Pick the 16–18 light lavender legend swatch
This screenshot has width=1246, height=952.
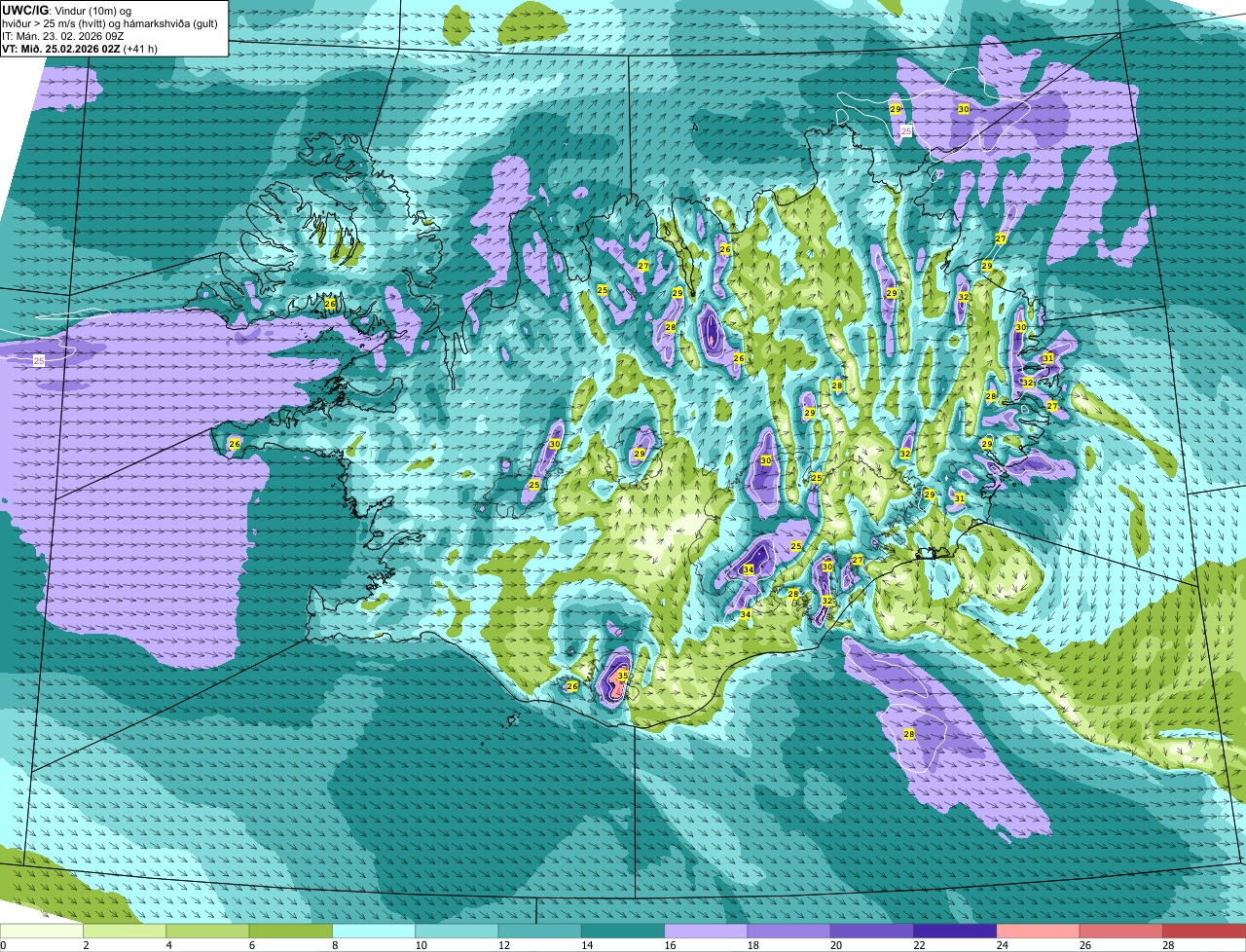click(x=706, y=932)
